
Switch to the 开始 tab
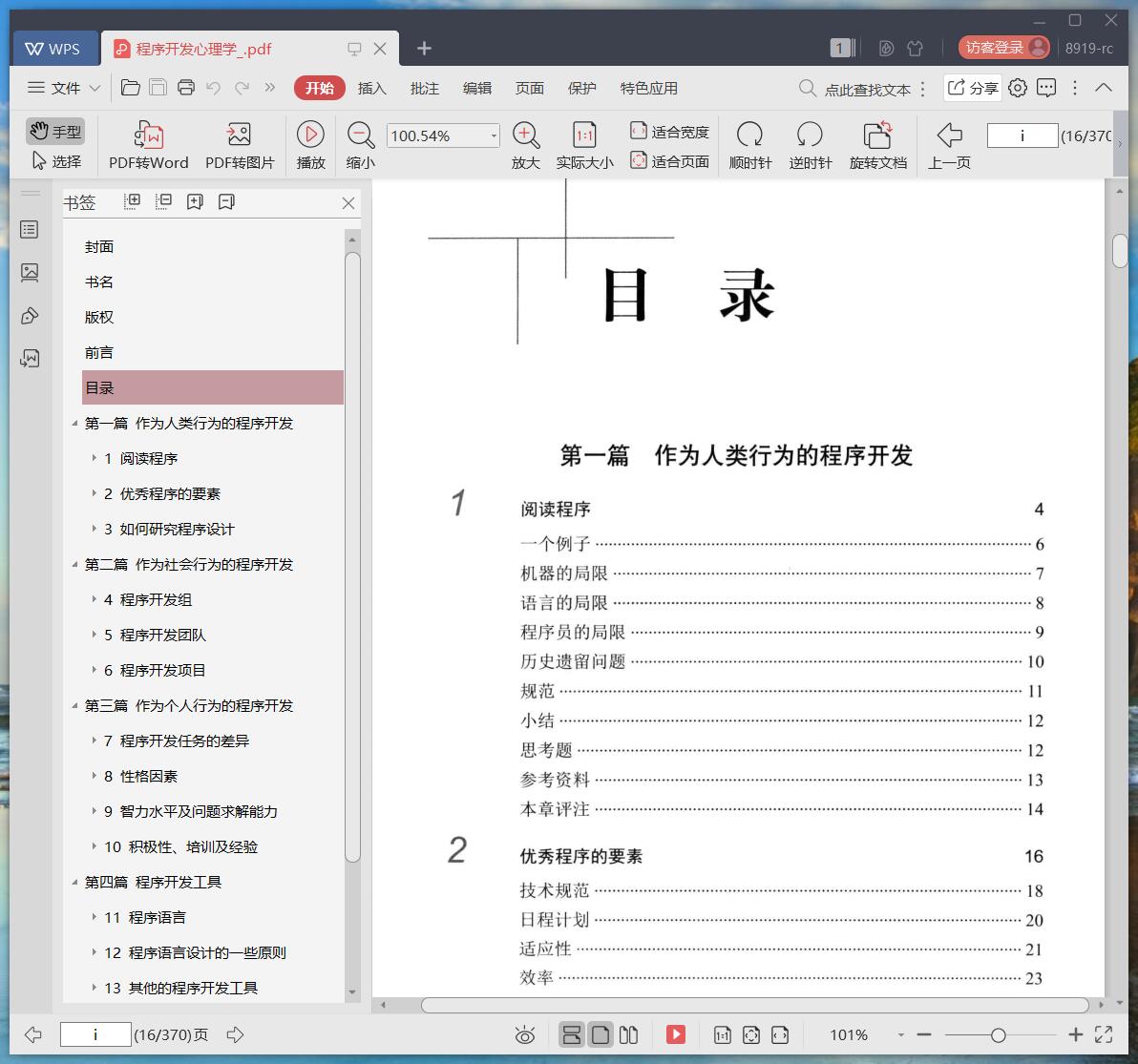point(319,88)
